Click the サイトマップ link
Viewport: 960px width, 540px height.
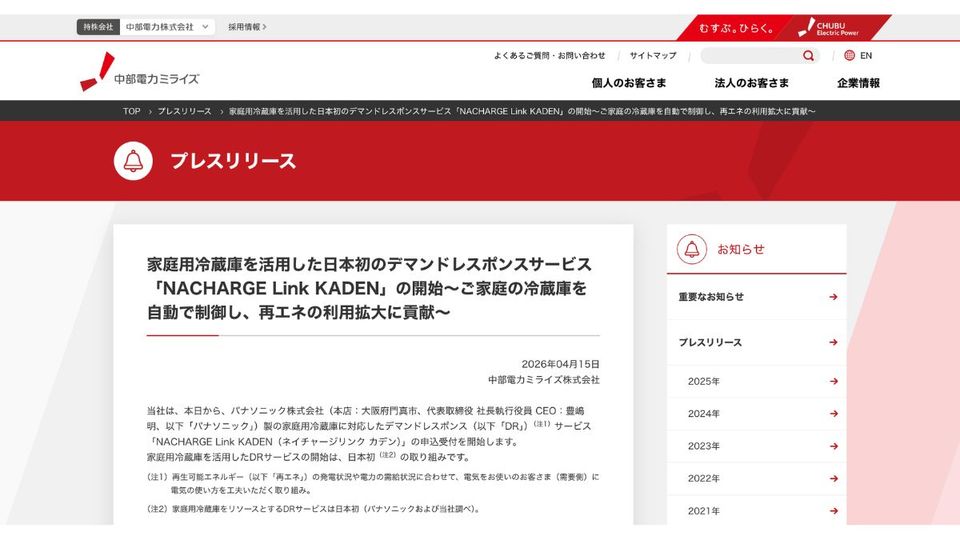[653, 56]
